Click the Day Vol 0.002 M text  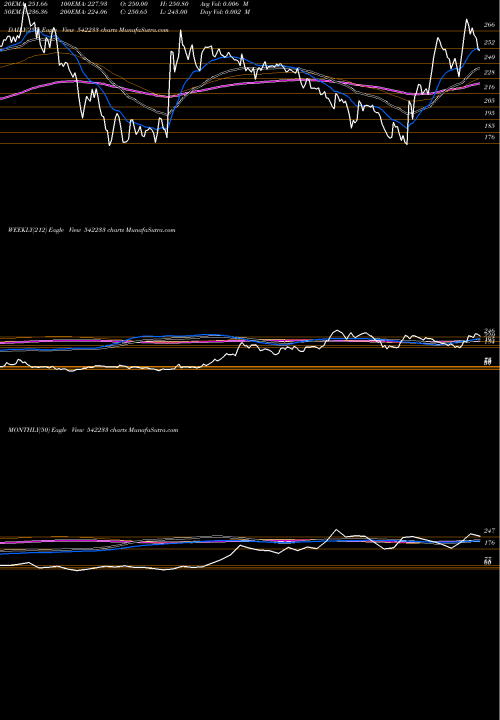click(x=225, y=12)
